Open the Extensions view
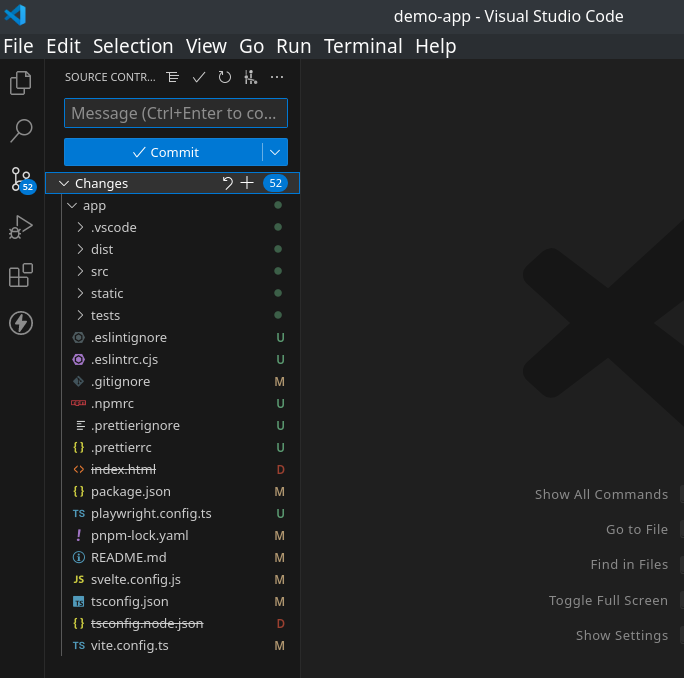Viewport: 684px width, 678px height. tap(20, 275)
